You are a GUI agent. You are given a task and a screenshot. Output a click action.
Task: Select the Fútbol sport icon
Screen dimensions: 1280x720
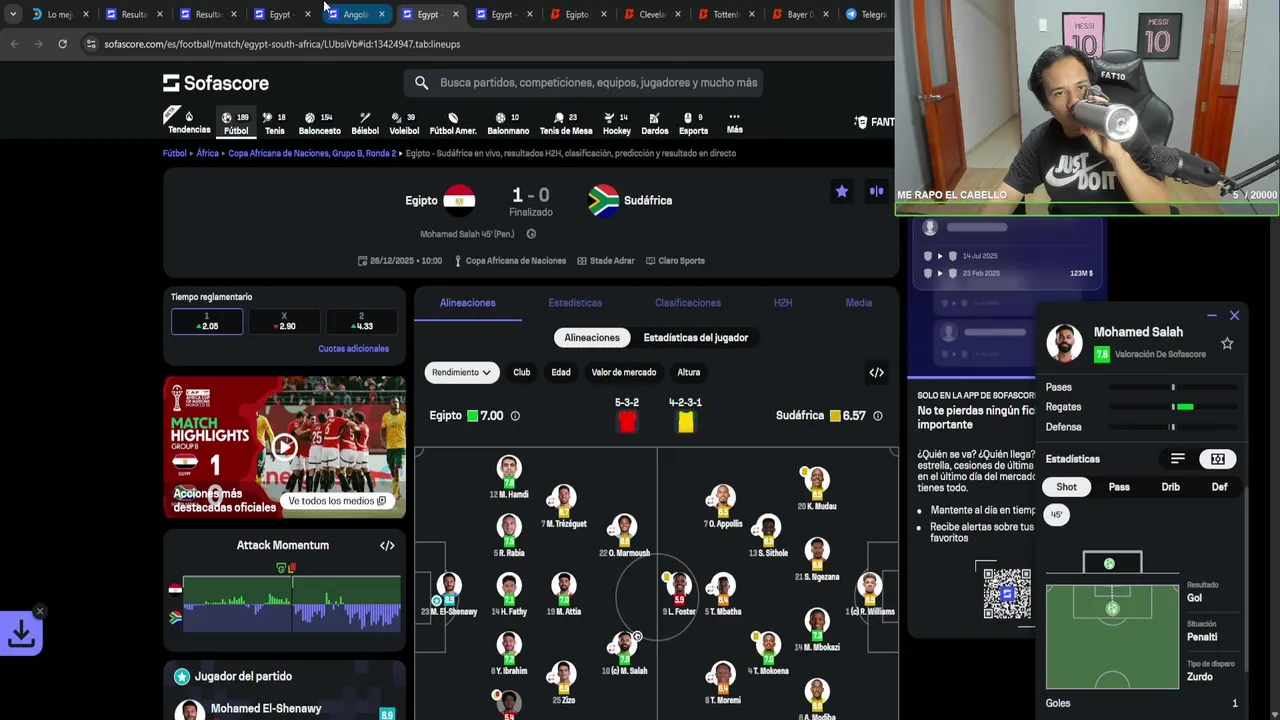tap(236, 123)
